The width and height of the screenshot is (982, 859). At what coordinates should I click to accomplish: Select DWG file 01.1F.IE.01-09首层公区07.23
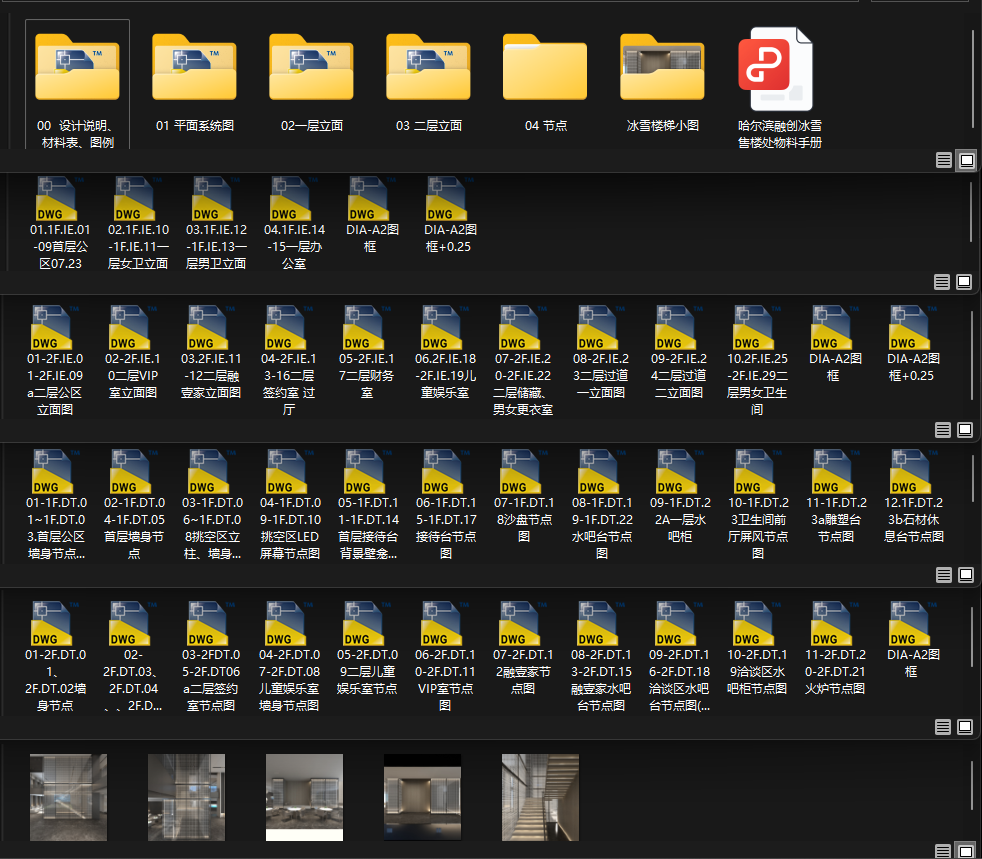click(x=60, y=224)
